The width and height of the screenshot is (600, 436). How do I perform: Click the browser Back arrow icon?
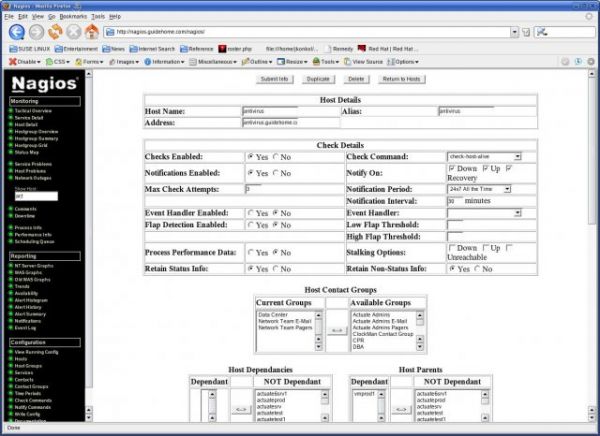pos(17,32)
